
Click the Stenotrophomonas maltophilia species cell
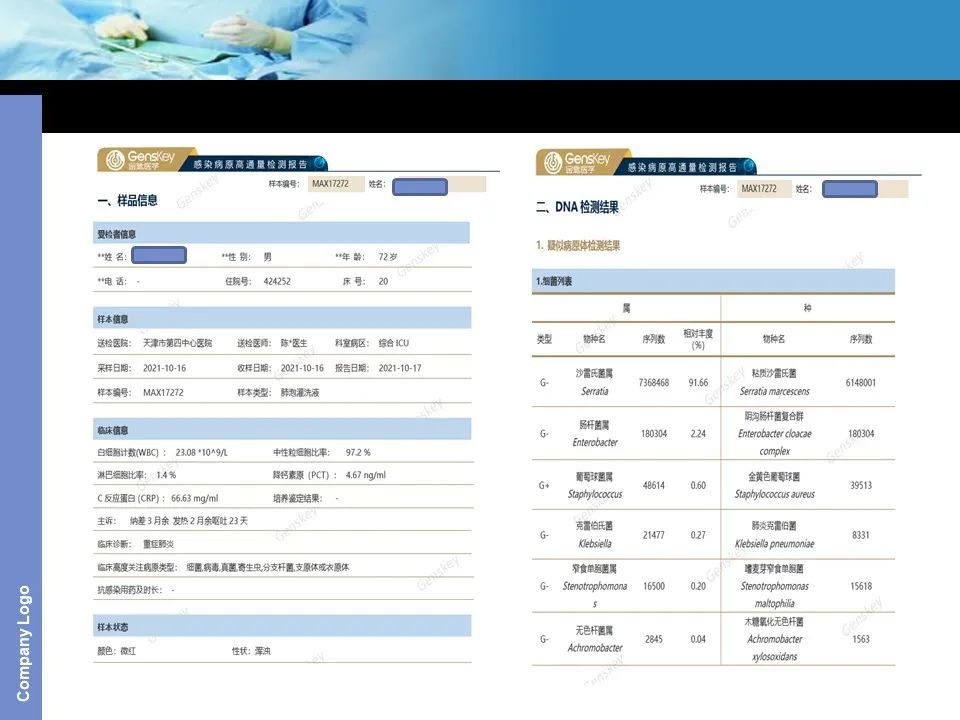pos(774,586)
